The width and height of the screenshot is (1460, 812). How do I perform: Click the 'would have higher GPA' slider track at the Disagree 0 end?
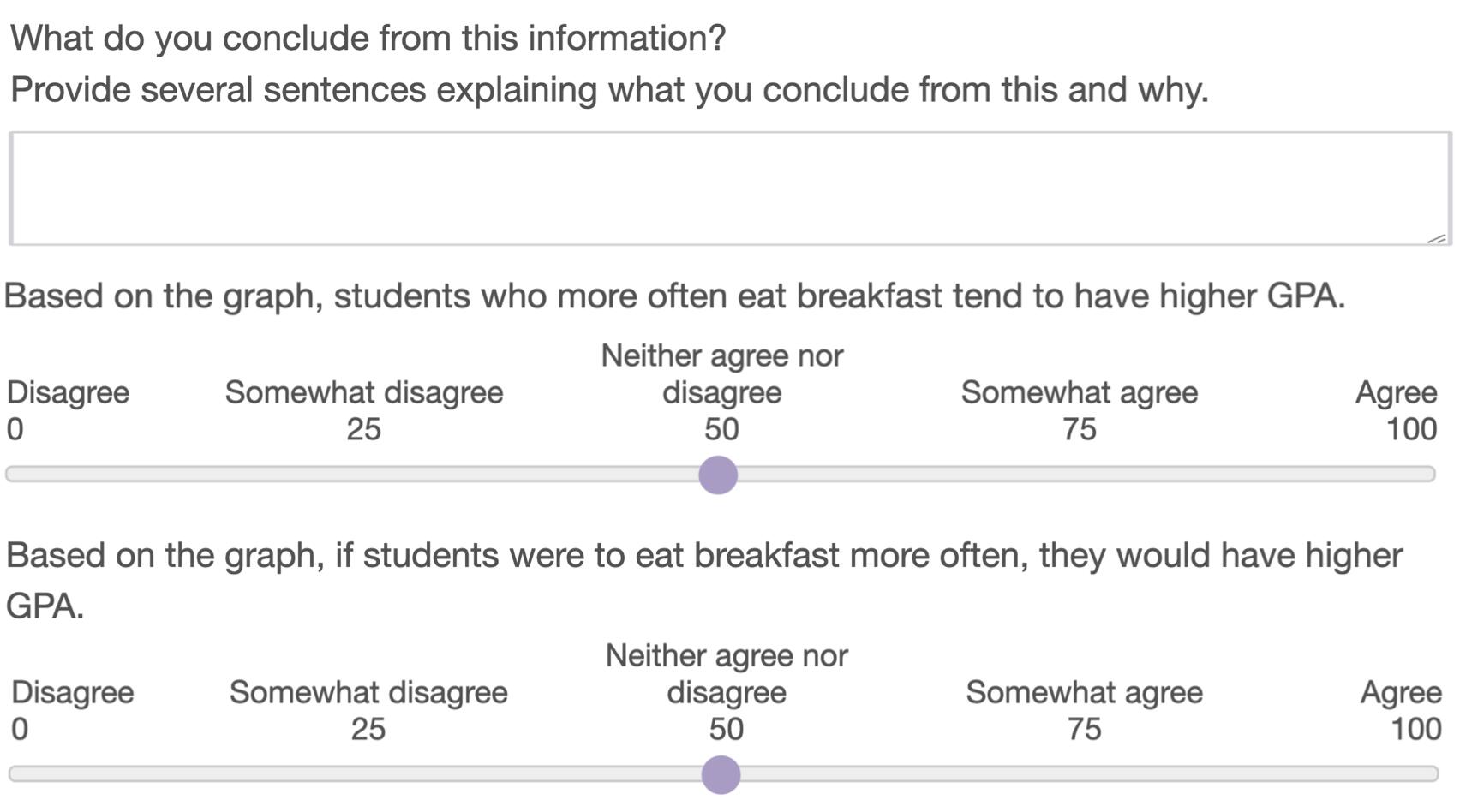[17, 774]
